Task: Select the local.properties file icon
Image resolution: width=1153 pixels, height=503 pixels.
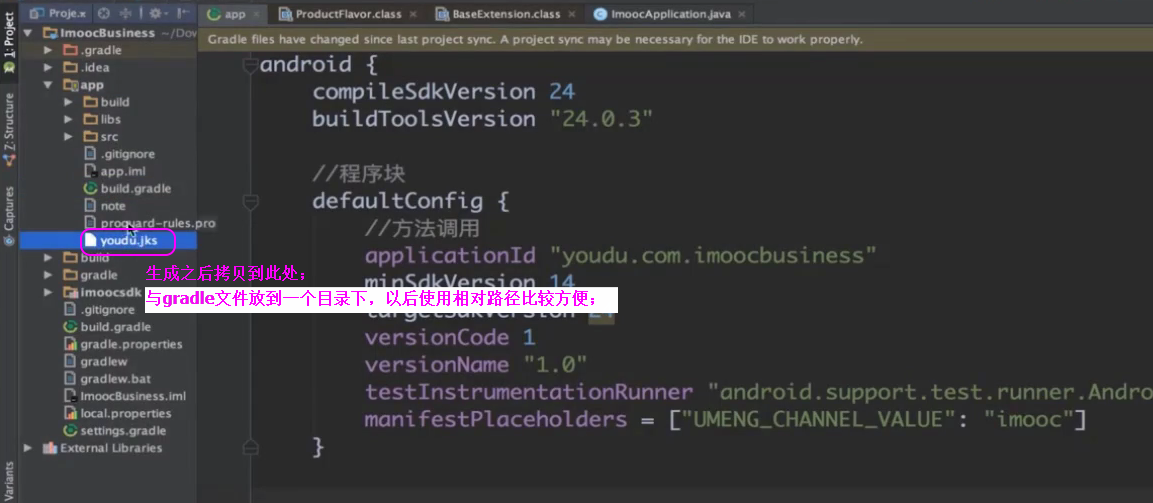Action: (x=71, y=413)
